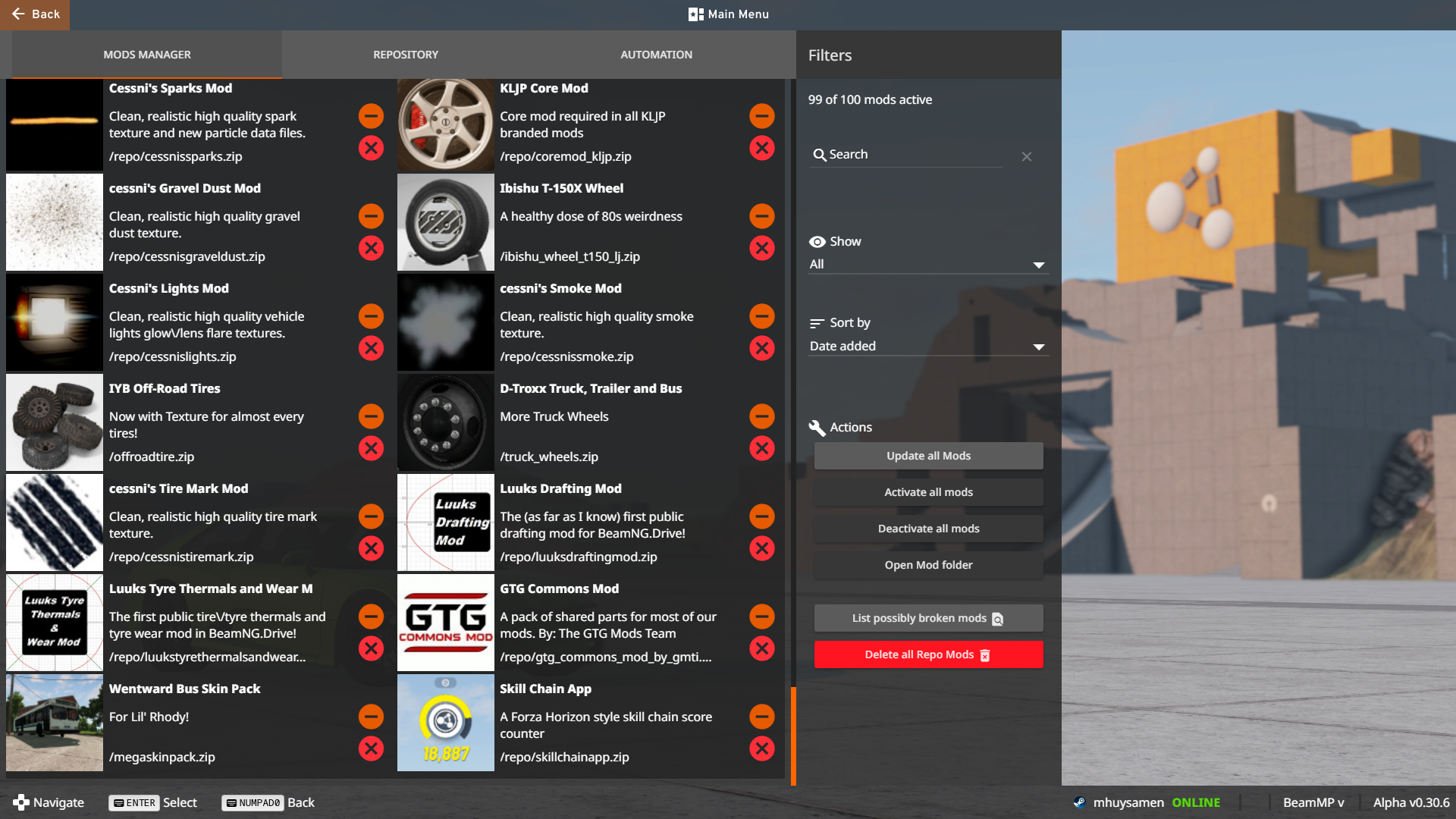This screenshot has width=1456, height=819.
Task: Open GTG Commons Mod thumbnail
Action: (446, 623)
